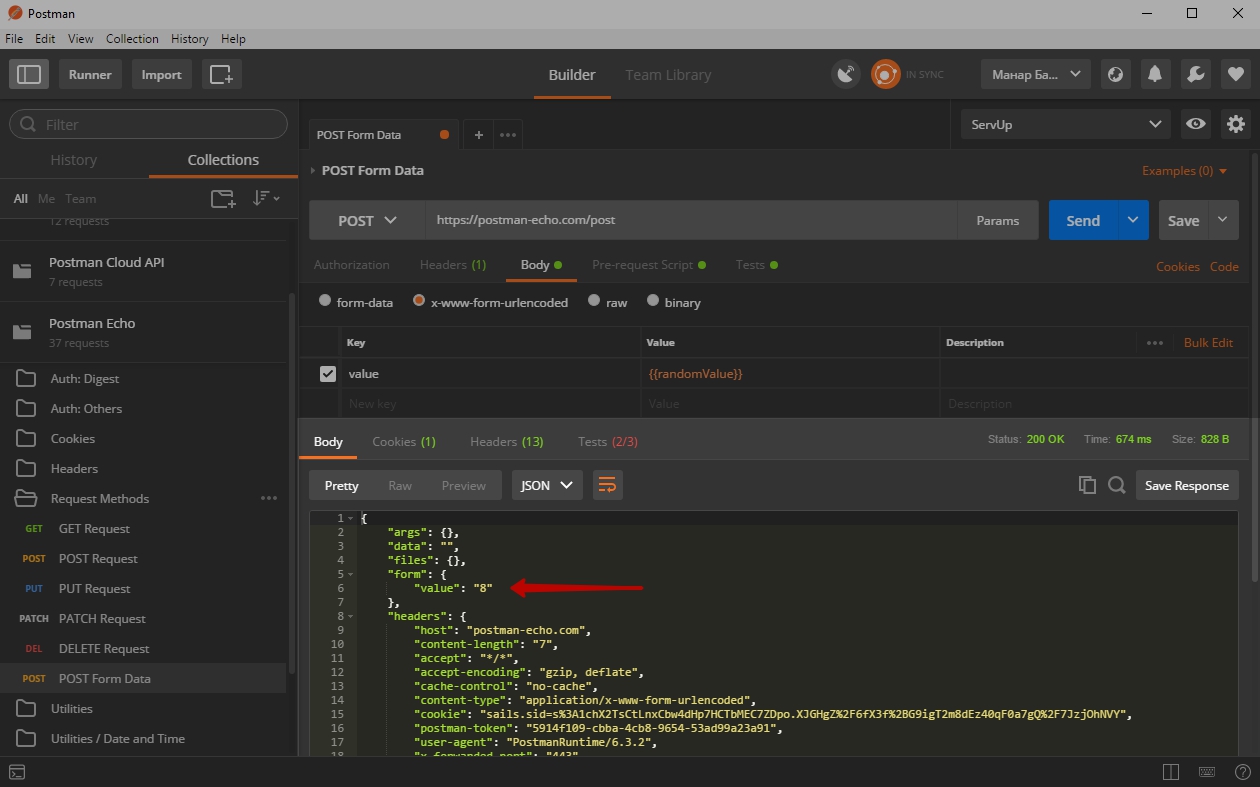Click the Params button
This screenshot has width=1260, height=787.
tap(998, 220)
